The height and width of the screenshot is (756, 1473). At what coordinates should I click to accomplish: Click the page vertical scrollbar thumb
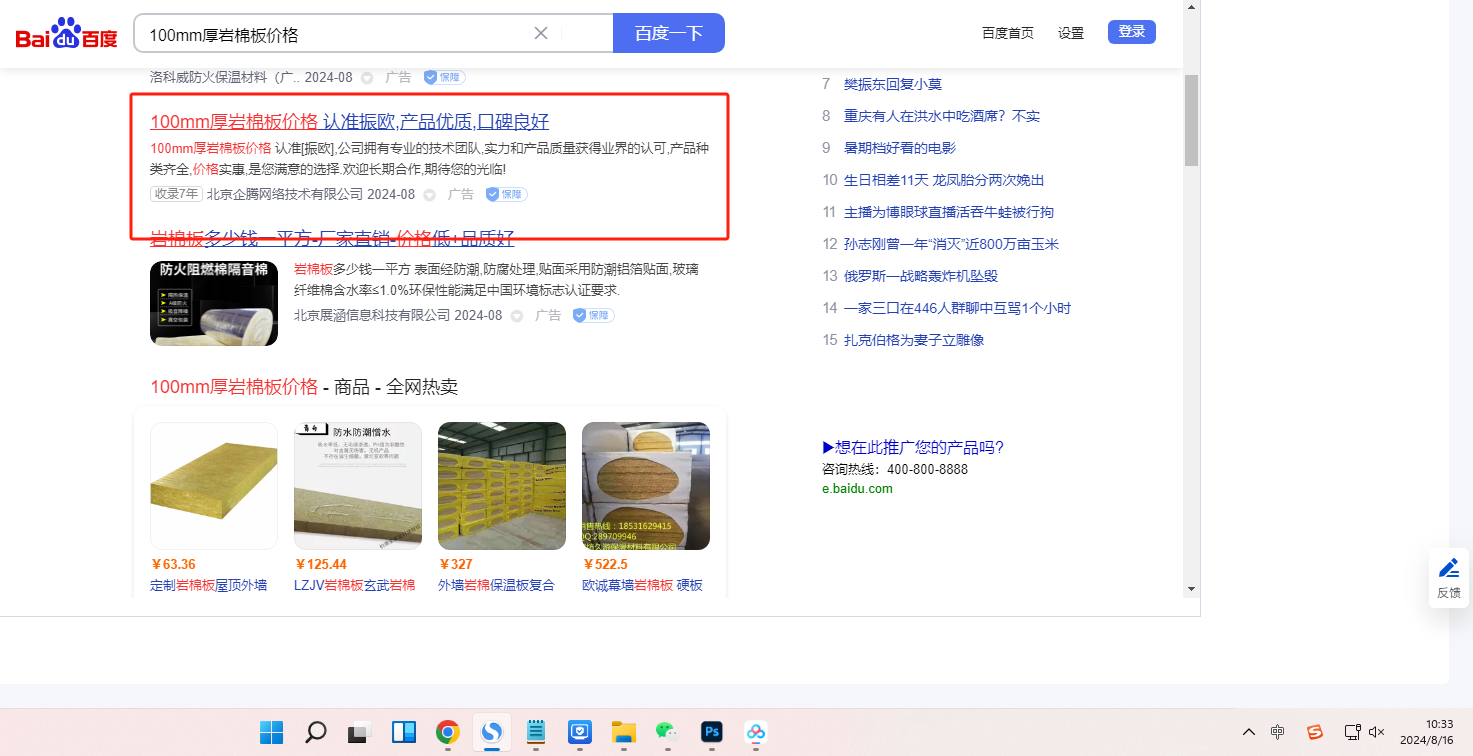[x=1191, y=120]
